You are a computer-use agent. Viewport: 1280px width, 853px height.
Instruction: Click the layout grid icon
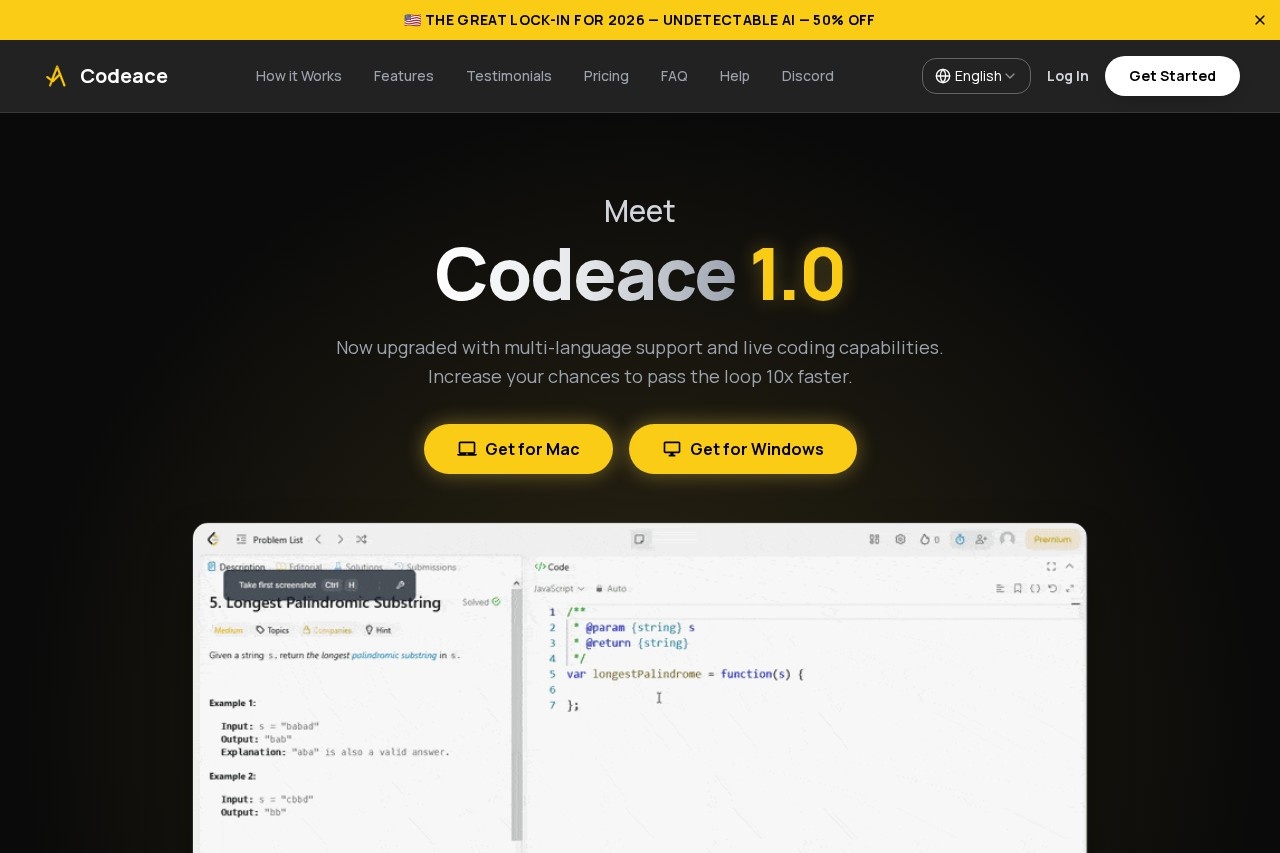click(x=874, y=539)
